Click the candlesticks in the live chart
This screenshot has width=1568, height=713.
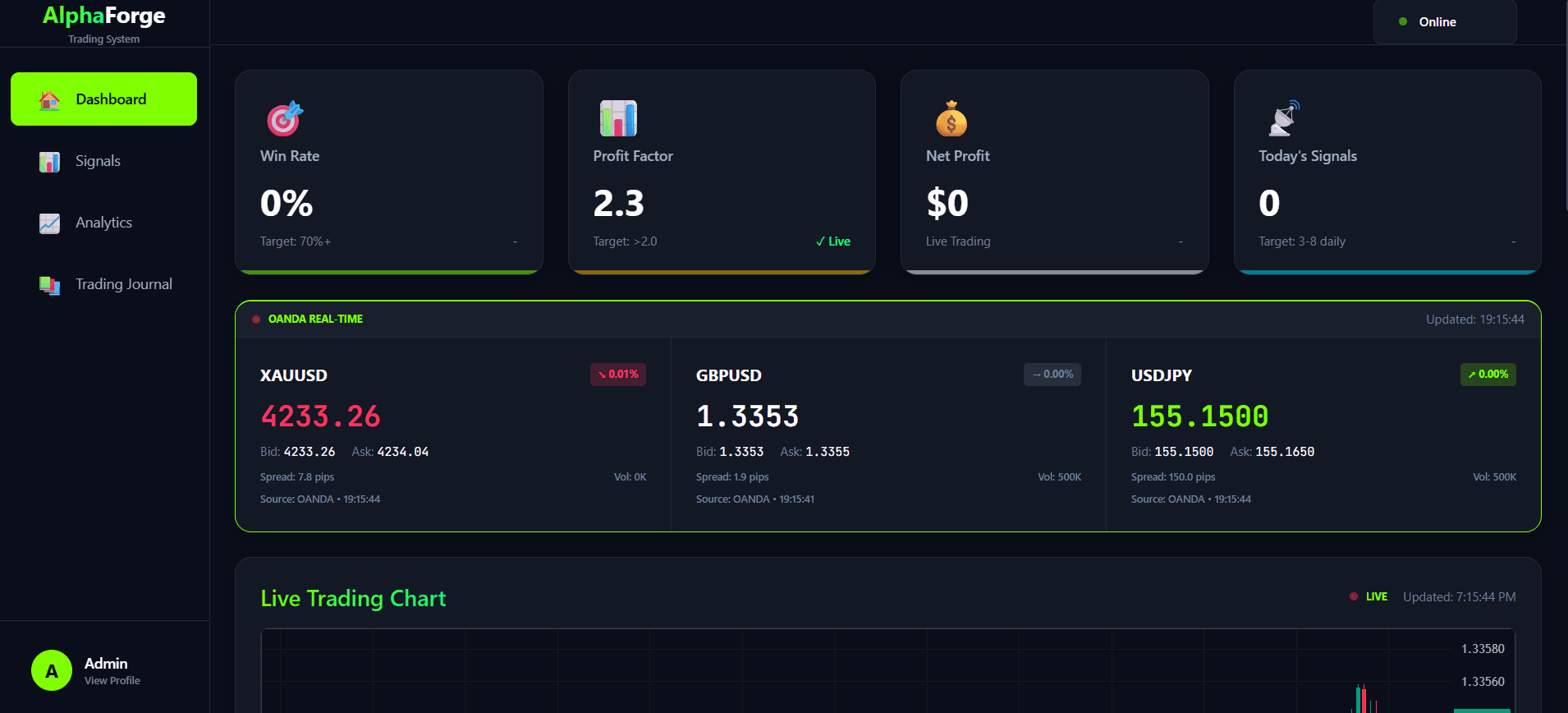1364,699
